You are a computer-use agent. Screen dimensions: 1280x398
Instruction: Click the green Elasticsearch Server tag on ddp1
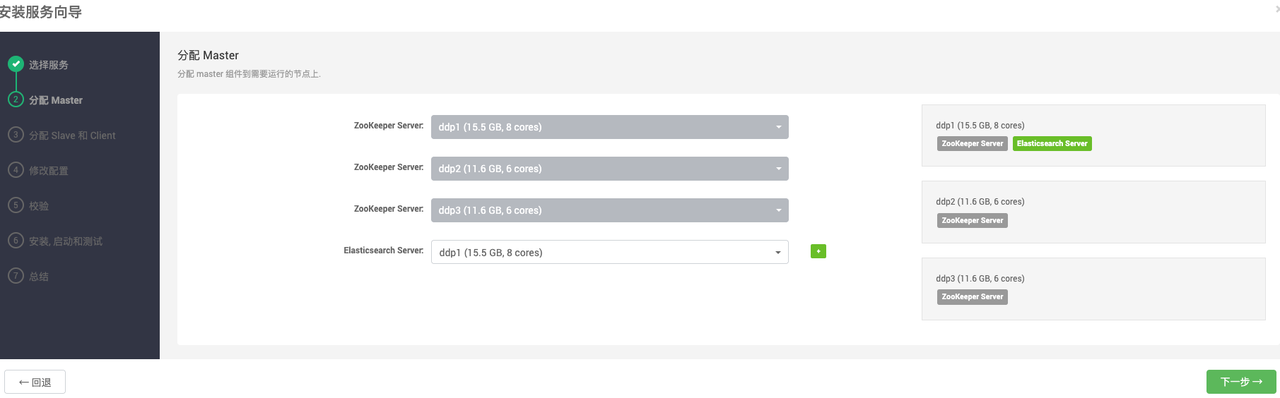click(x=1052, y=144)
